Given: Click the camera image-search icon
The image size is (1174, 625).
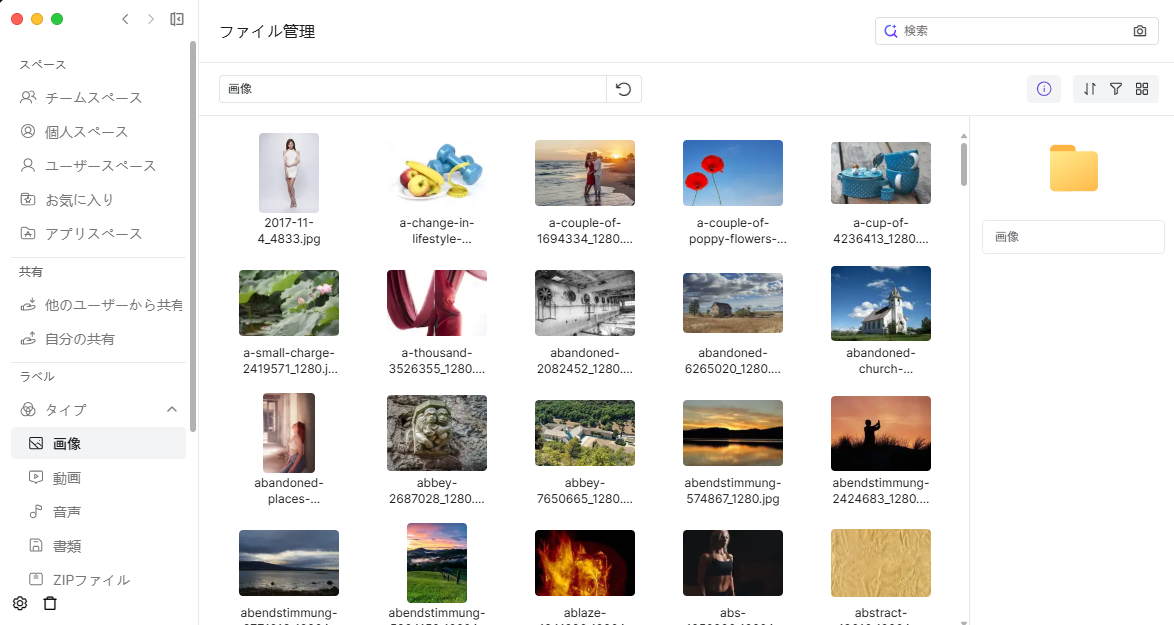Looking at the screenshot, I should coord(1140,31).
